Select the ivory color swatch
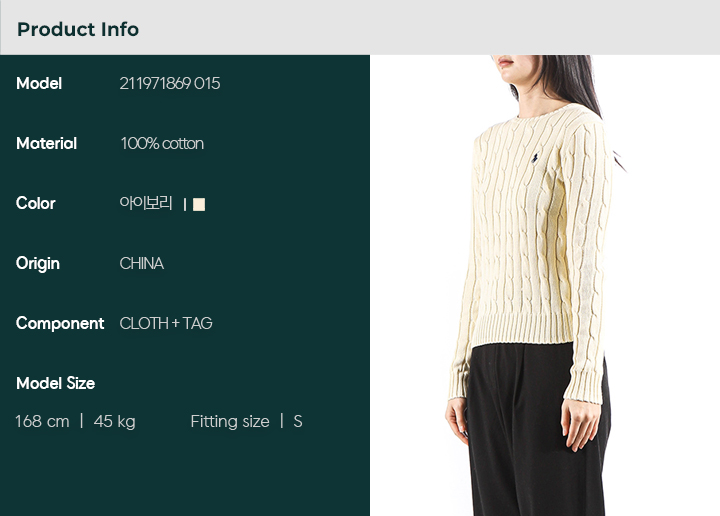This screenshot has height=516, width=720. point(199,204)
